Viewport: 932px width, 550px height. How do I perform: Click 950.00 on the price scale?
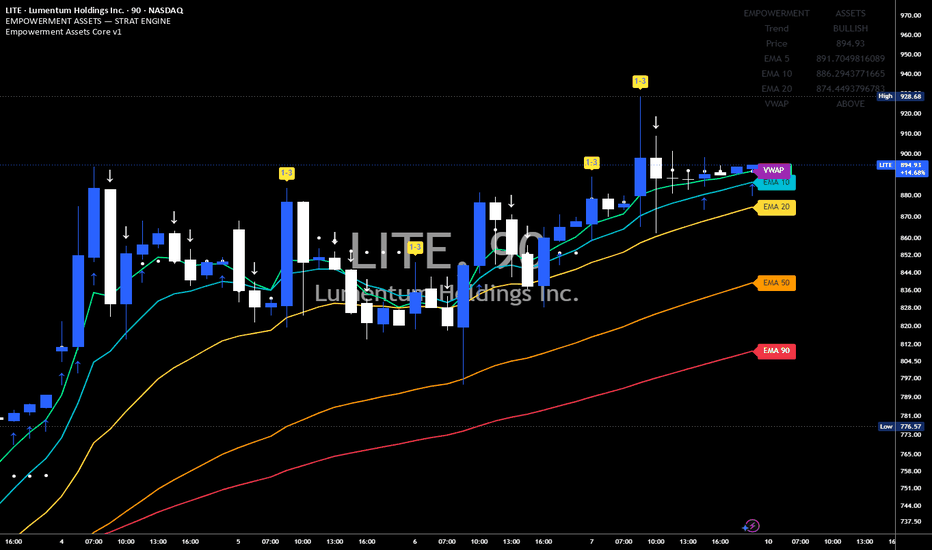pyautogui.click(x=911, y=55)
